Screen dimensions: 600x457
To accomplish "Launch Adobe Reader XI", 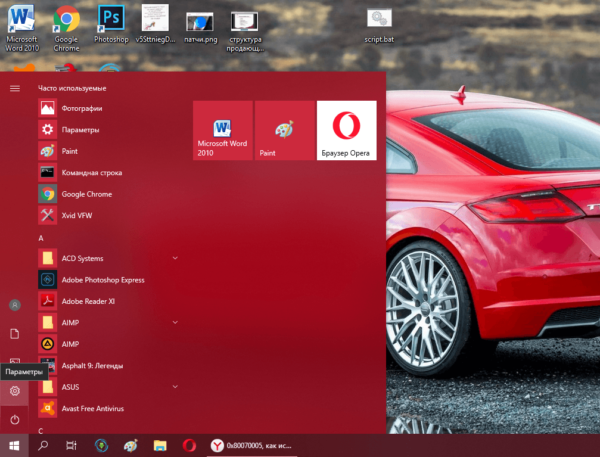I will pyautogui.click(x=109, y=301).
